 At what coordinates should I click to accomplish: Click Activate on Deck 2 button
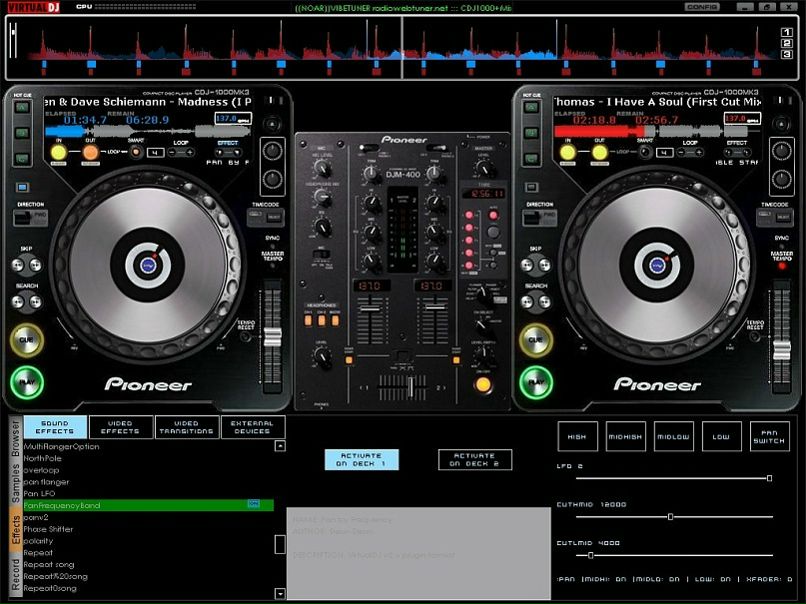point(475,460)
